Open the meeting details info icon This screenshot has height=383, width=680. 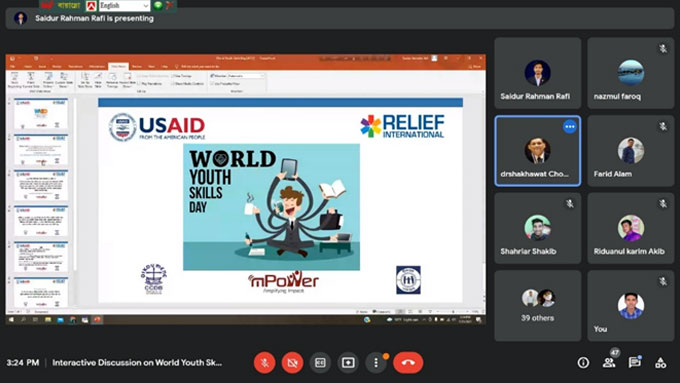click(583, 363)
